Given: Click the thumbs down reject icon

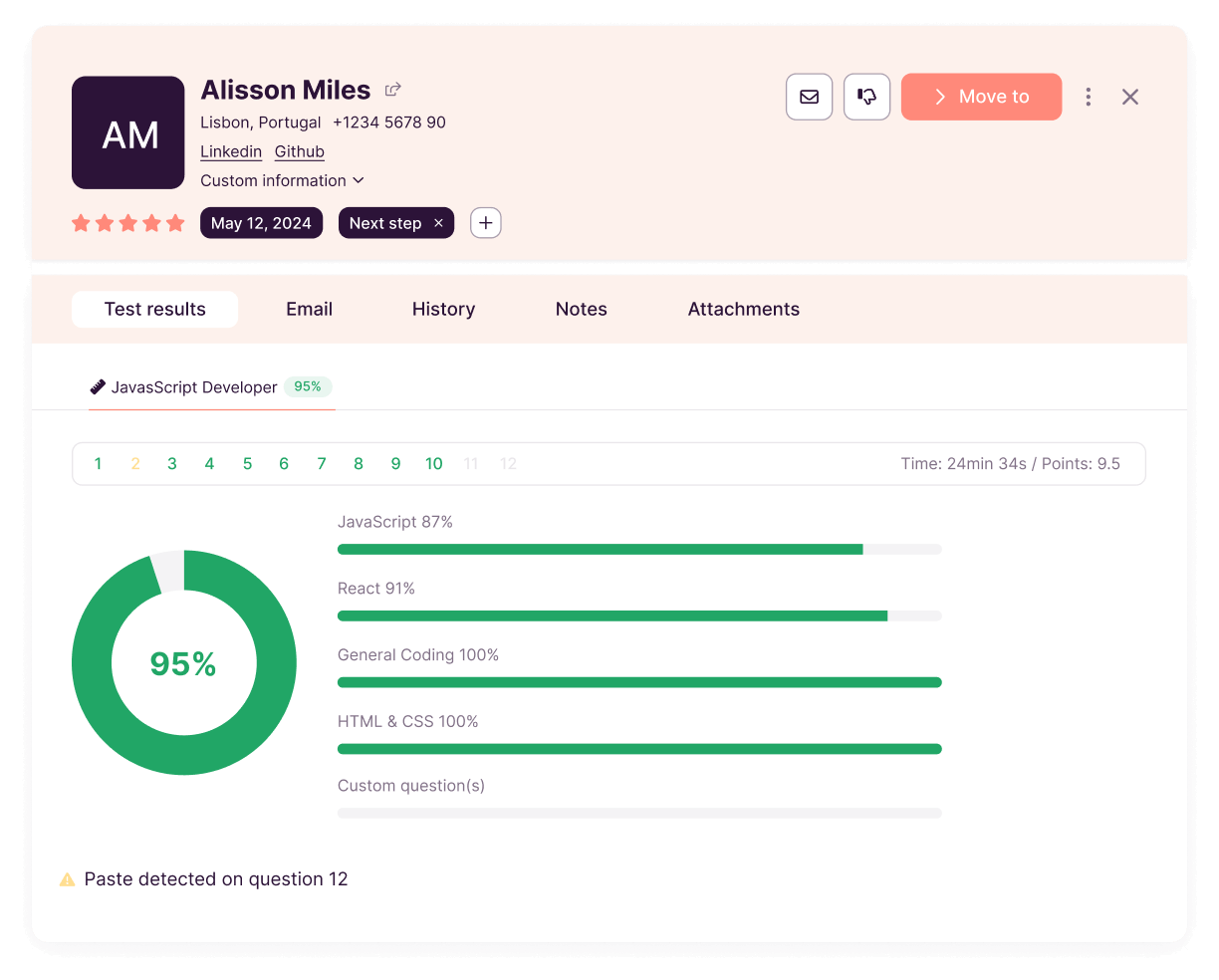Looking at the screenshot, I should 866,97.
